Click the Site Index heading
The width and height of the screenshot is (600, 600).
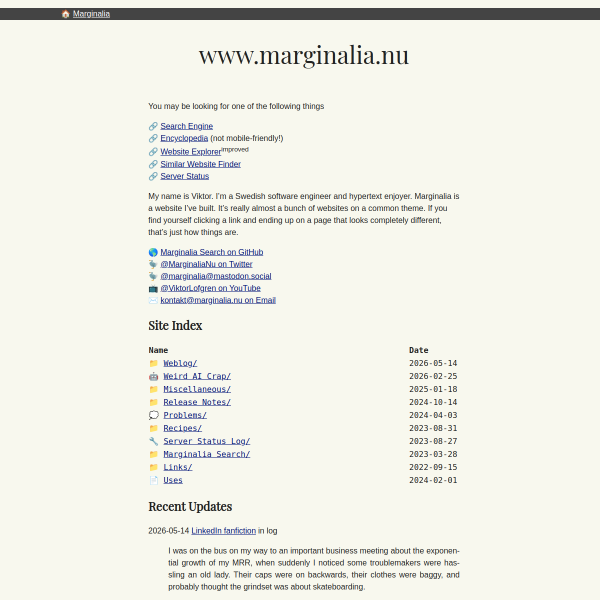[x=175, y=326]
